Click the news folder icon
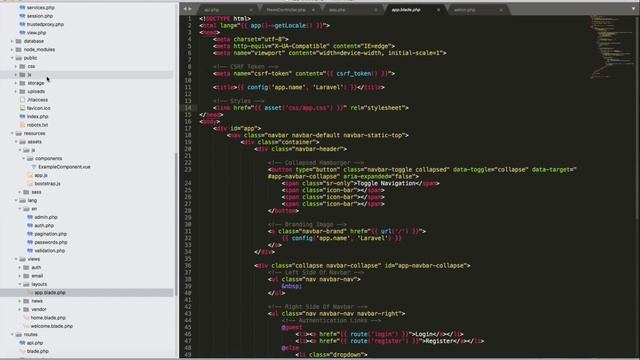Viewport: 640px width, 360px height. click(26, 301)
